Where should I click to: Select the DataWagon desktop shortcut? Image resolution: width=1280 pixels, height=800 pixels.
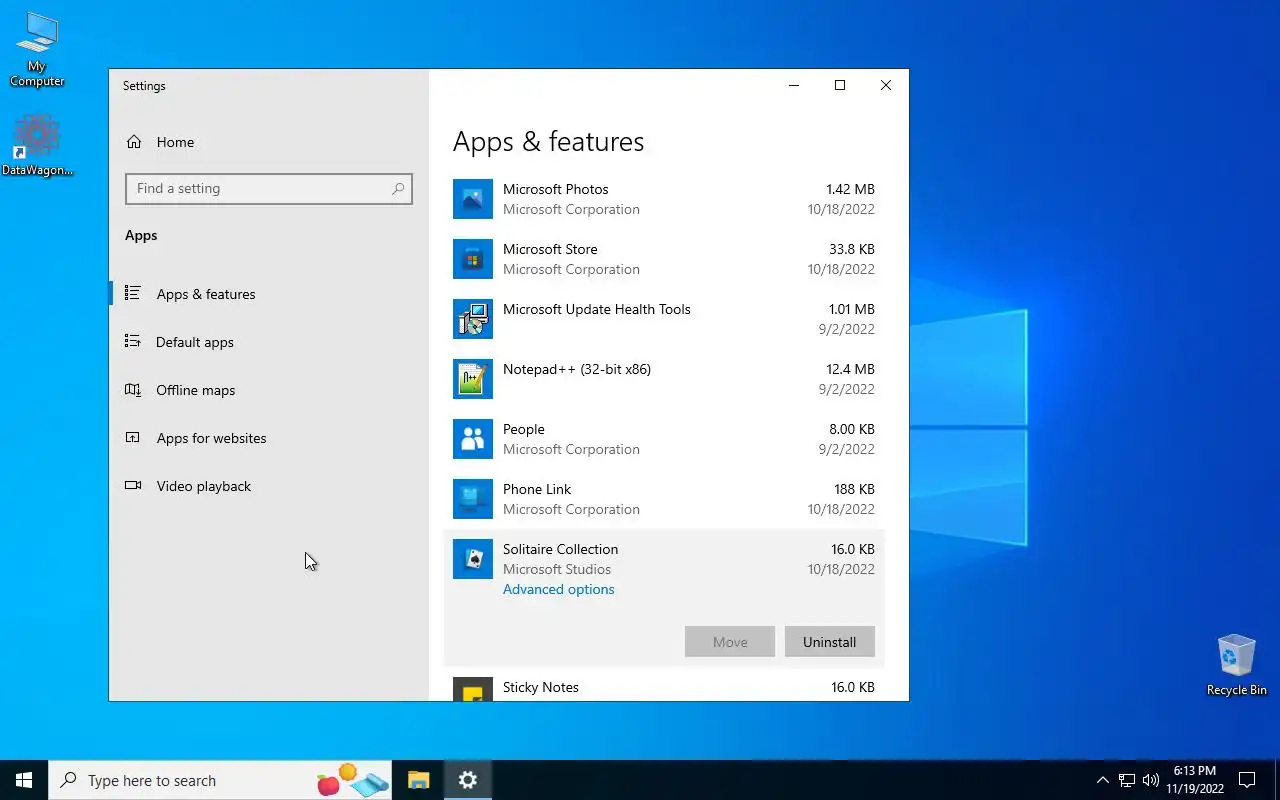click(37, 145)
